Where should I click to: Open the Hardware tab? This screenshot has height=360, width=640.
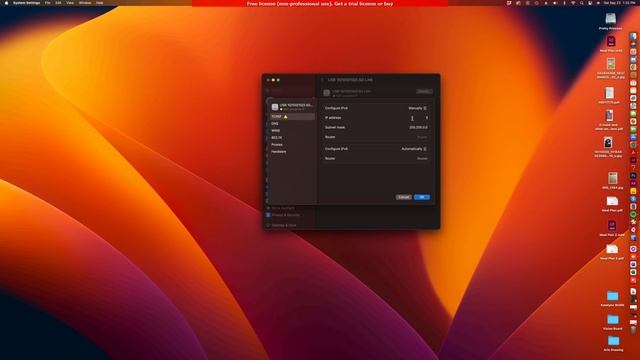click(x=292, y=151)
